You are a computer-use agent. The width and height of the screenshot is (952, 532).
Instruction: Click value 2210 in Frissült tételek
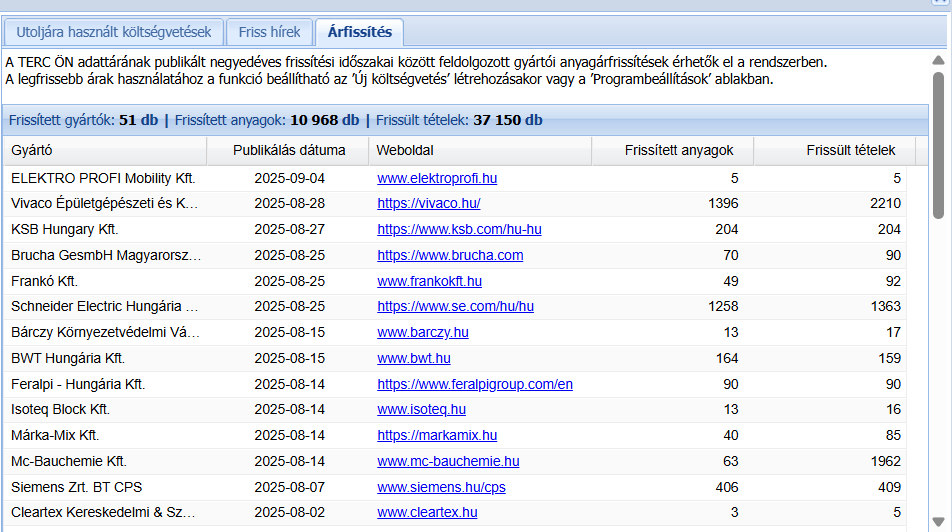click(885, 203)
